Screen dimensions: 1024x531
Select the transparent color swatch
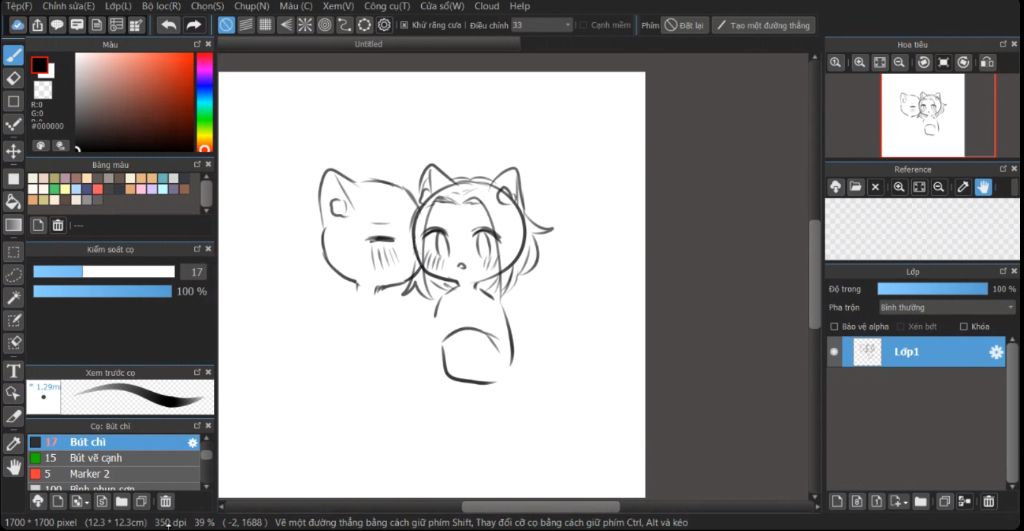[43, 89]
